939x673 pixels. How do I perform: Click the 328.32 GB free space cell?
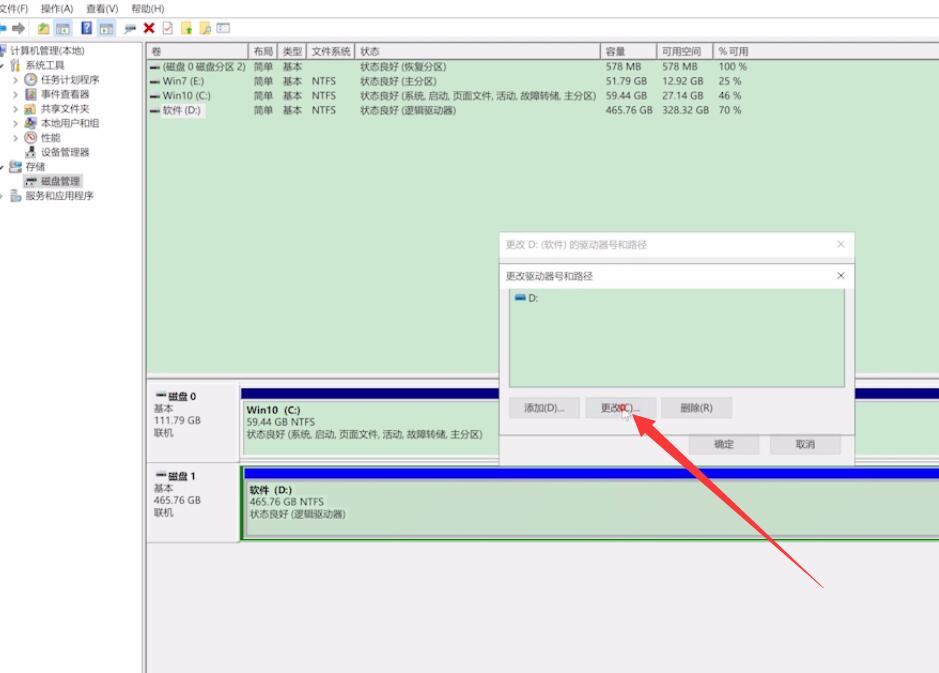(685, 110)
